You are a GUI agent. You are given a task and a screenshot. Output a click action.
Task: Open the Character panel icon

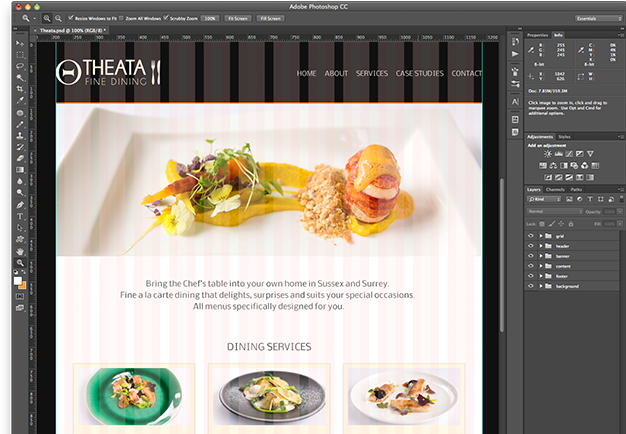coord(515,102)
